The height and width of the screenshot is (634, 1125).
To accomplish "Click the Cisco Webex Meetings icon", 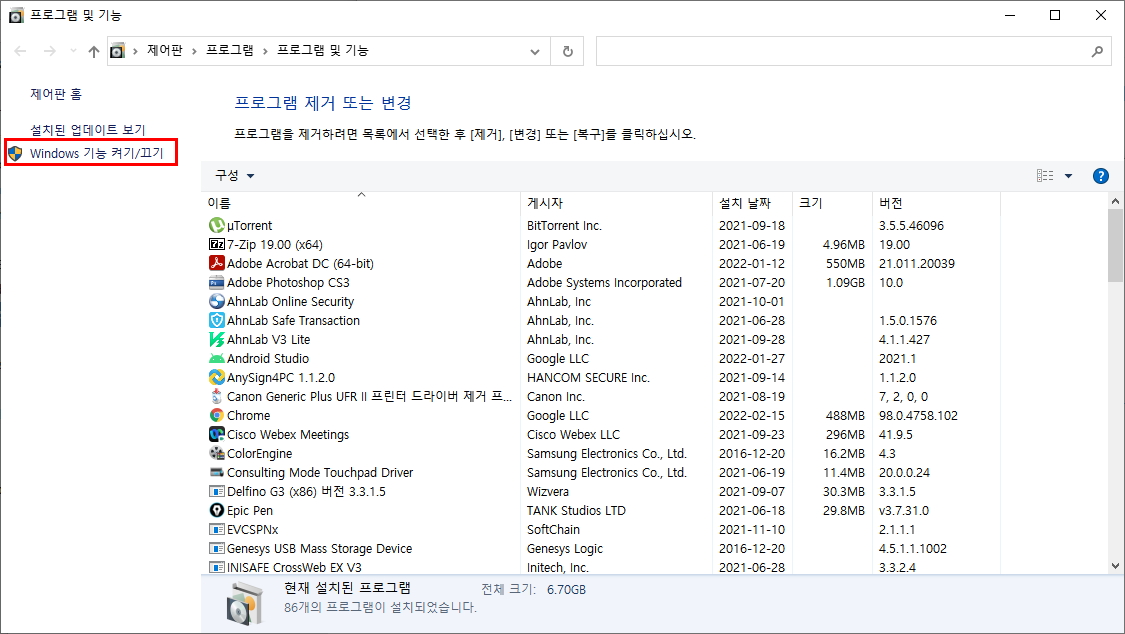I will click(217, 435).
